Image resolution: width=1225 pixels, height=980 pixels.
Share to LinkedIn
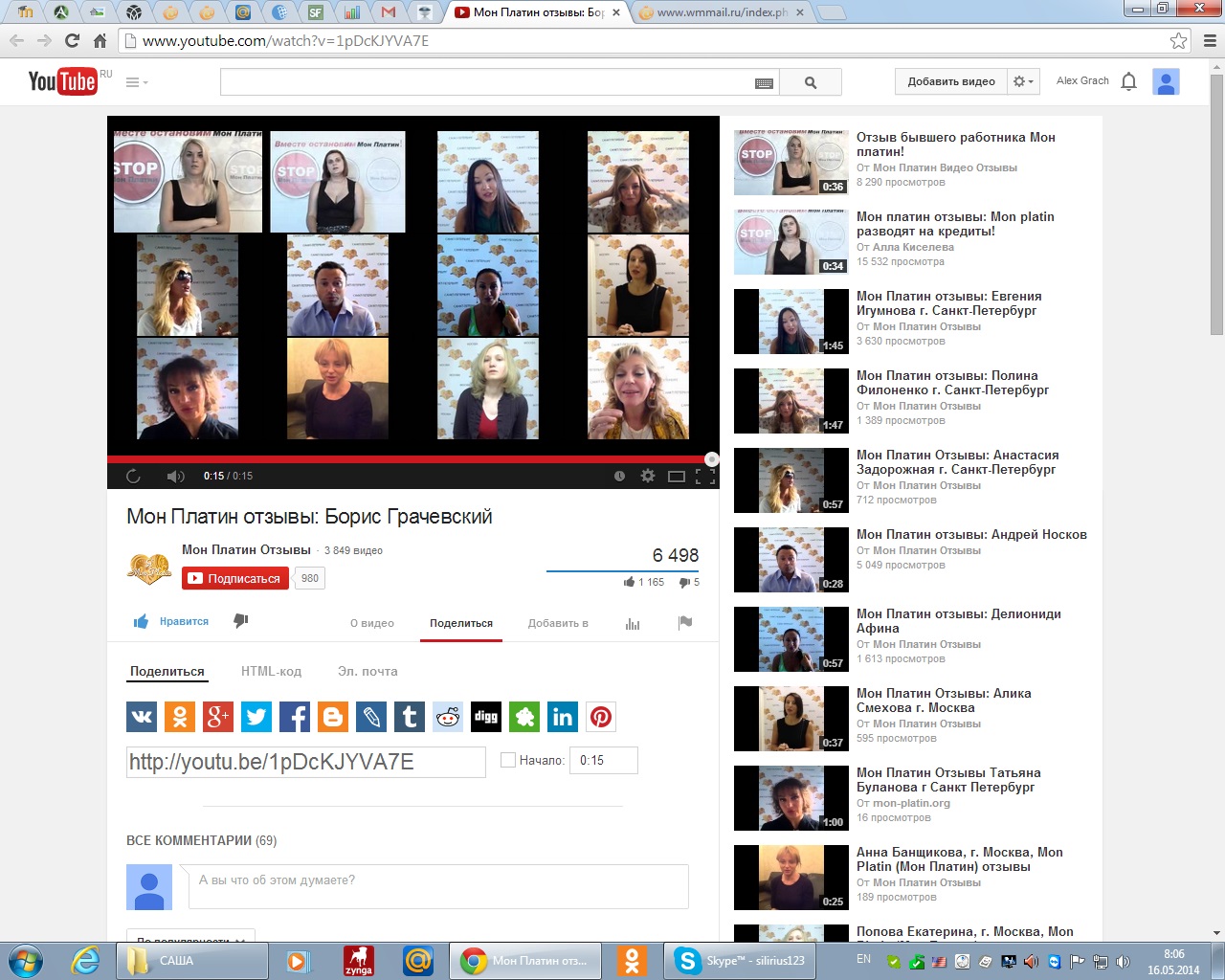point(563,717)
